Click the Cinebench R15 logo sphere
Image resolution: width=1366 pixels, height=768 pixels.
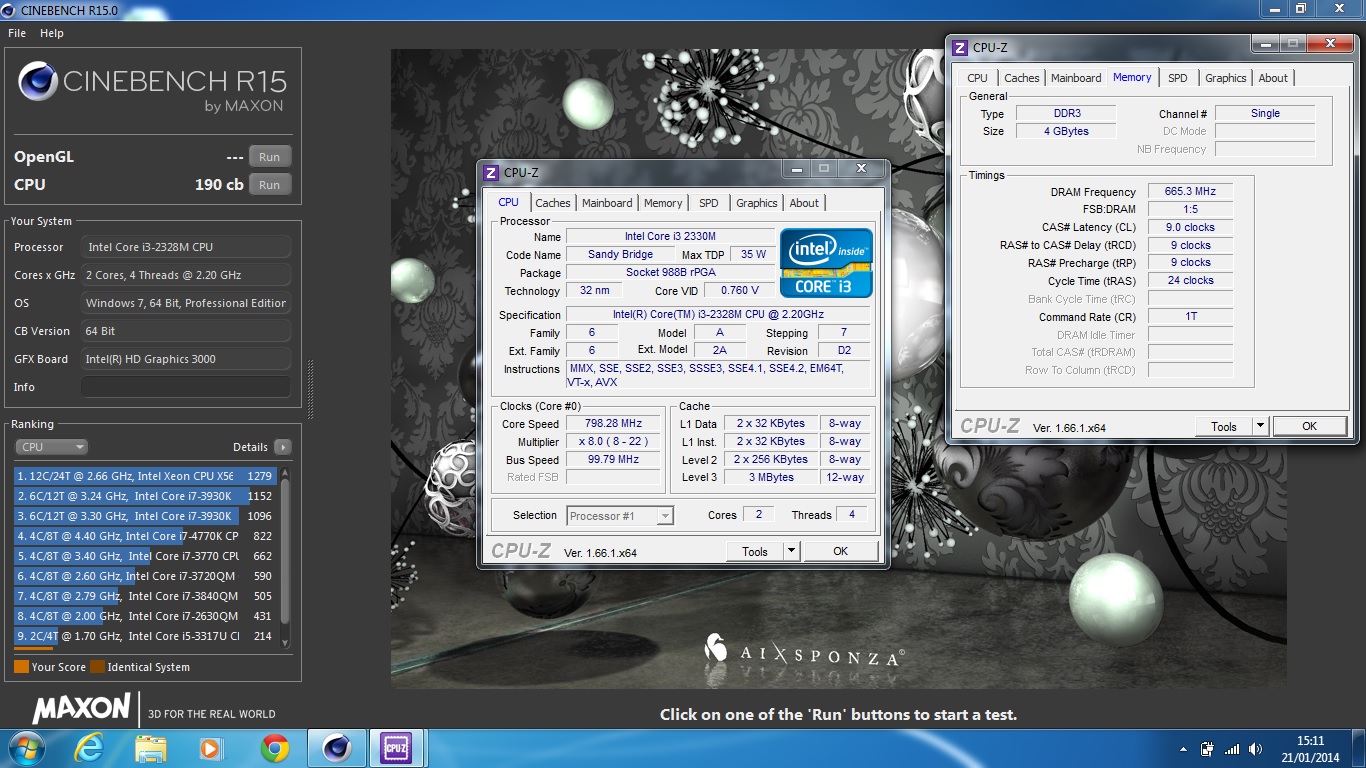[38, 82]
